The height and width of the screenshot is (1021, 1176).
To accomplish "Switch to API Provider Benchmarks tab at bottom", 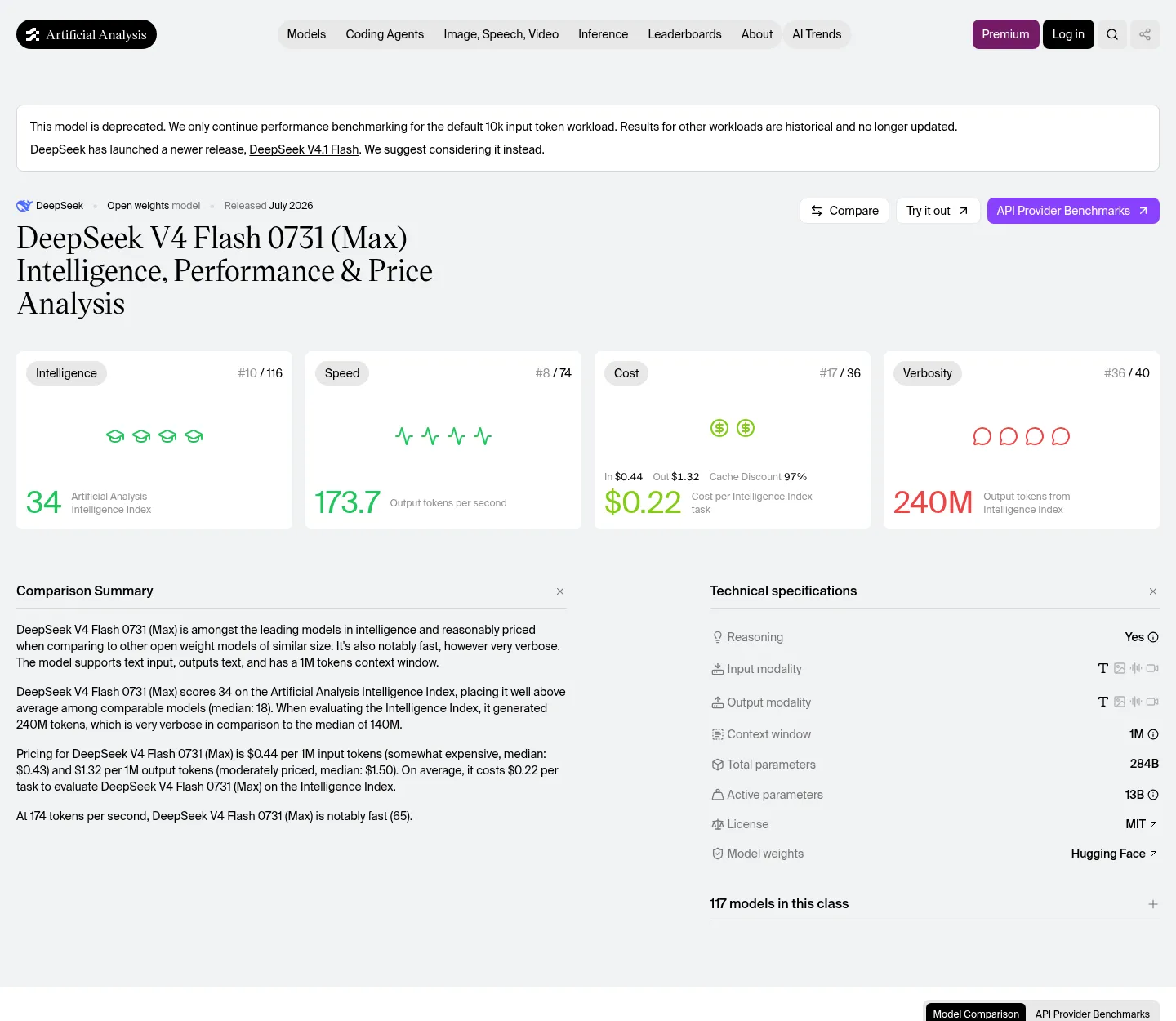I will click(1093, 1014).
